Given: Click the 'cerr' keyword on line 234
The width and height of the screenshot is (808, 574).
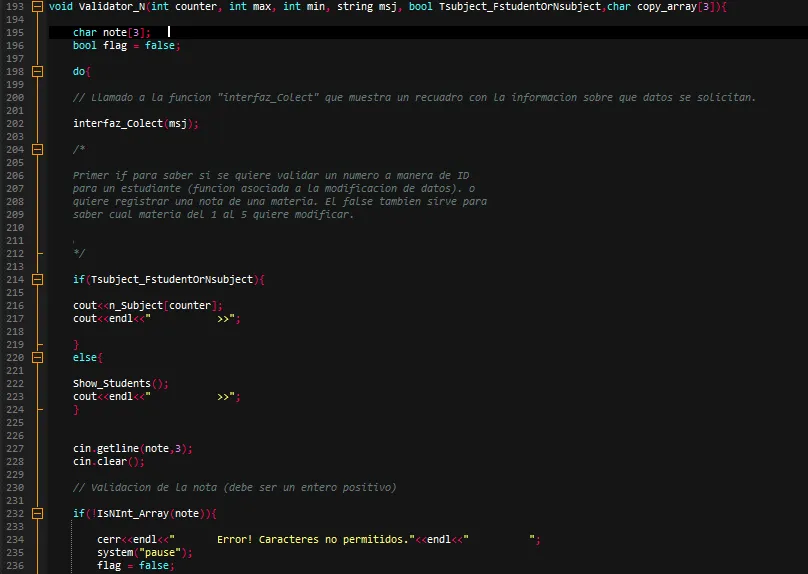Looking at the screenshot, I should (108, 539).
